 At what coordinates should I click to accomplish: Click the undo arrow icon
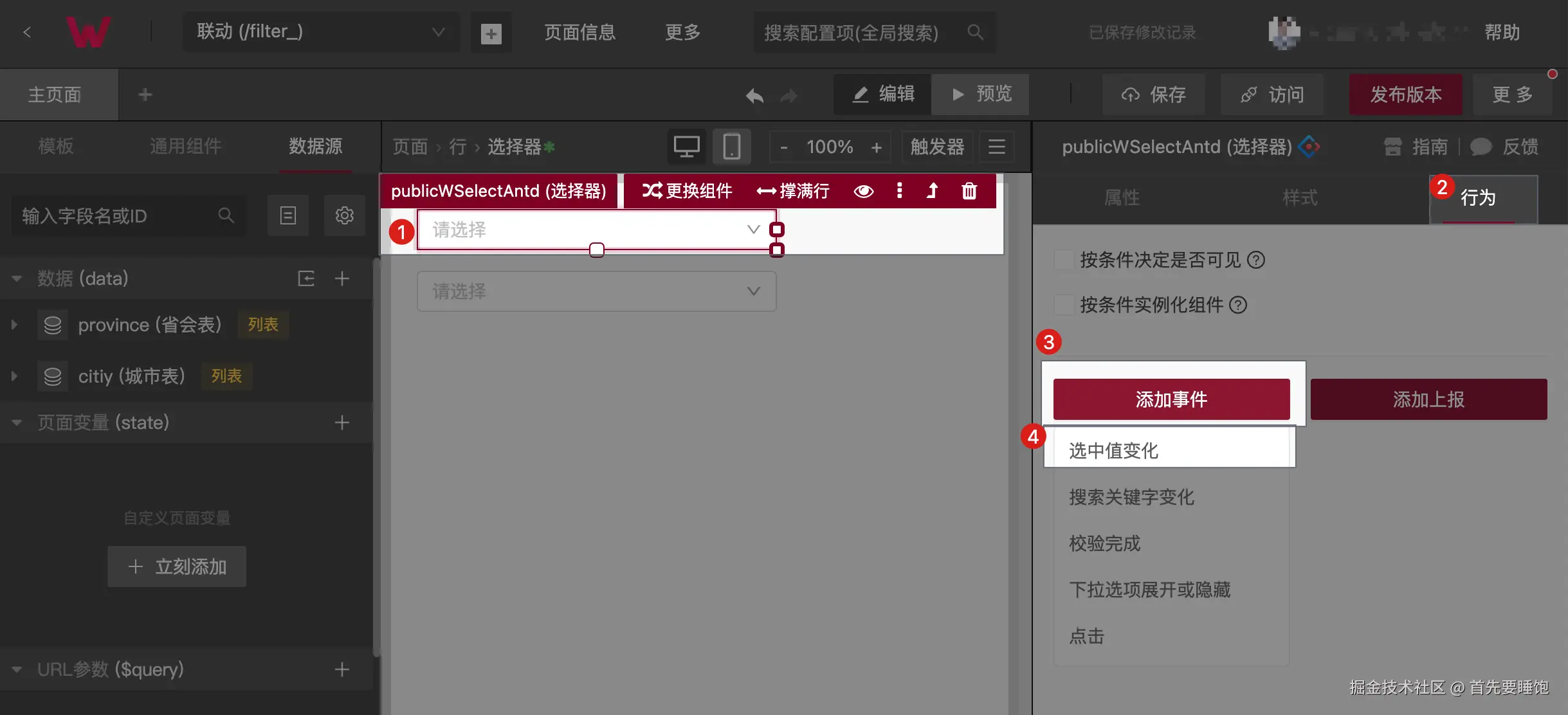click(754, 96)
